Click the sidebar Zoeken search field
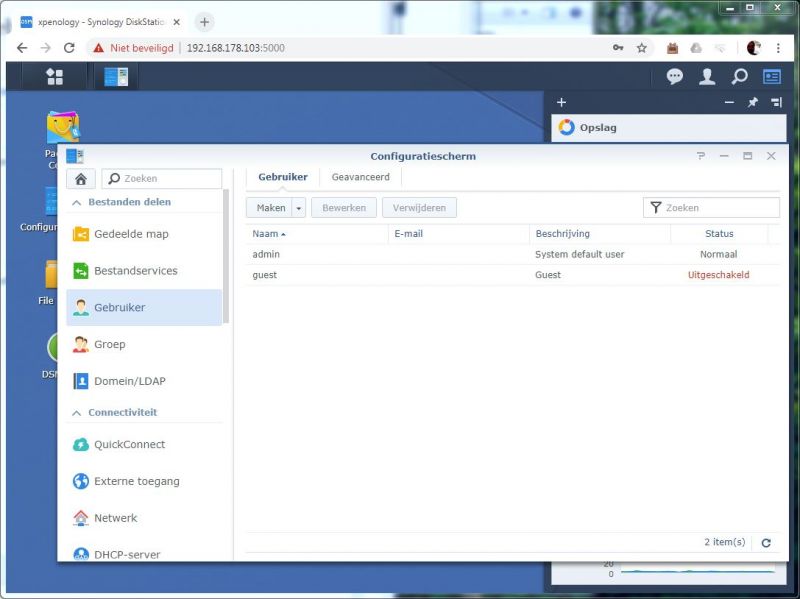 tap(162, 179)
